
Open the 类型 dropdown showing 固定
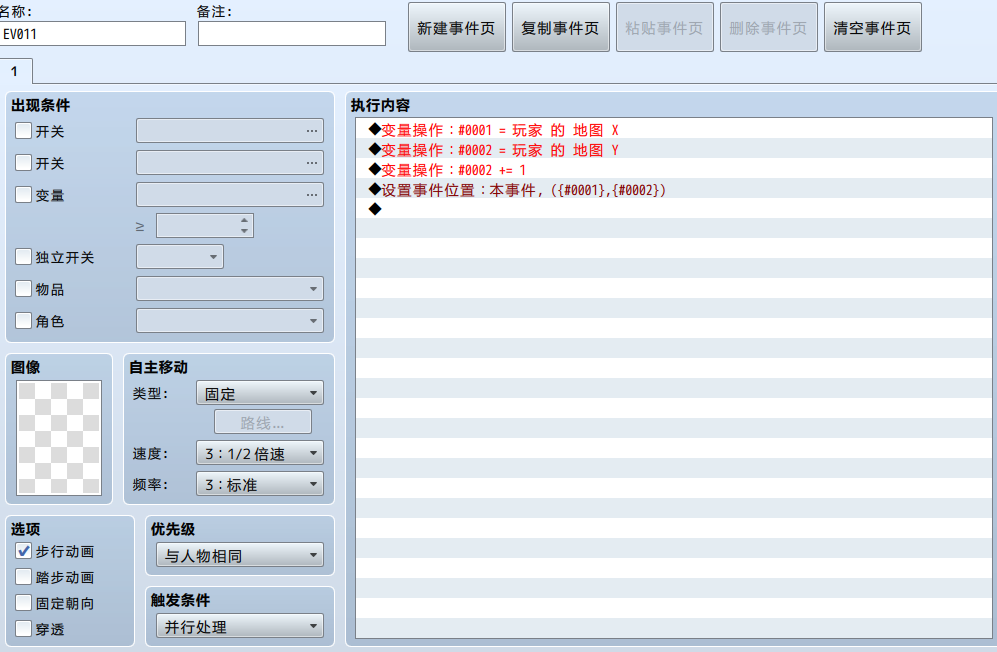260,393
